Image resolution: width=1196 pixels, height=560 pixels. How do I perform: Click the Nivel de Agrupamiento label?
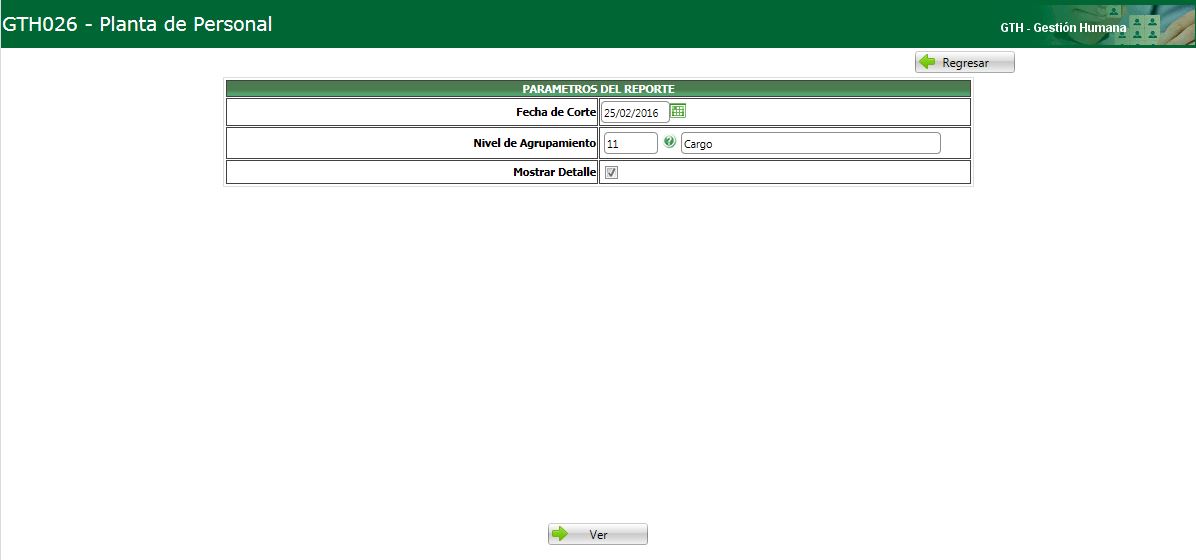click(535, 143)
